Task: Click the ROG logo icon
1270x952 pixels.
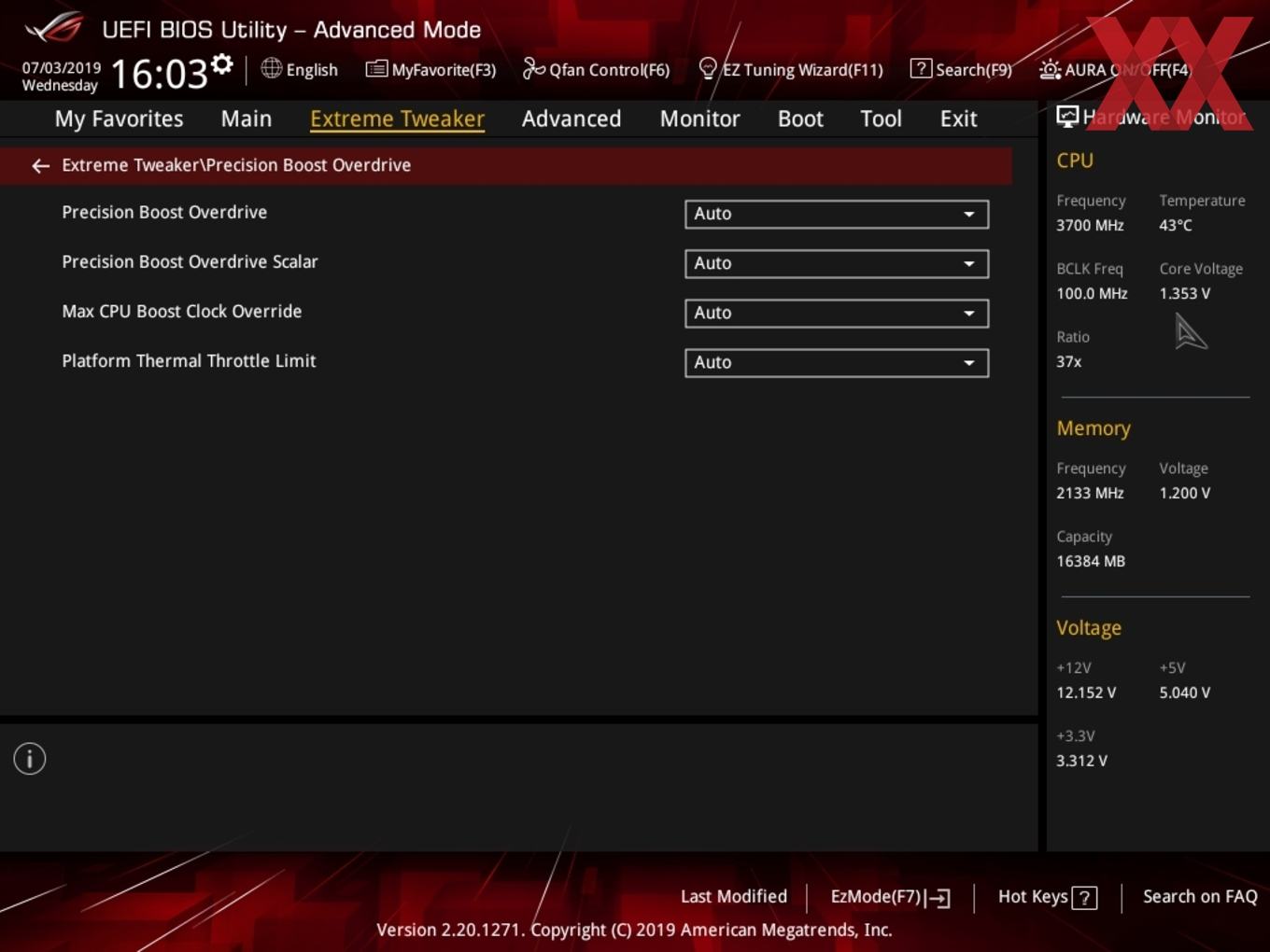Action: tap(54, 28)
